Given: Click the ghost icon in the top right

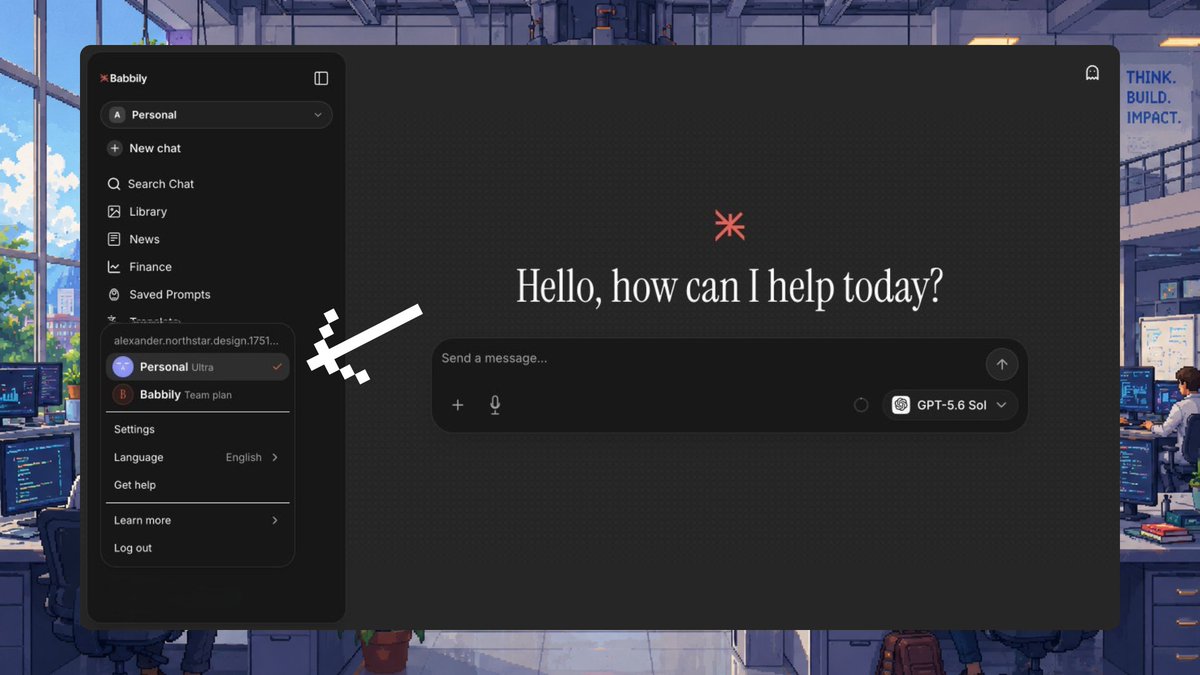Looking at the screenshot, I should coord(1092,73).
